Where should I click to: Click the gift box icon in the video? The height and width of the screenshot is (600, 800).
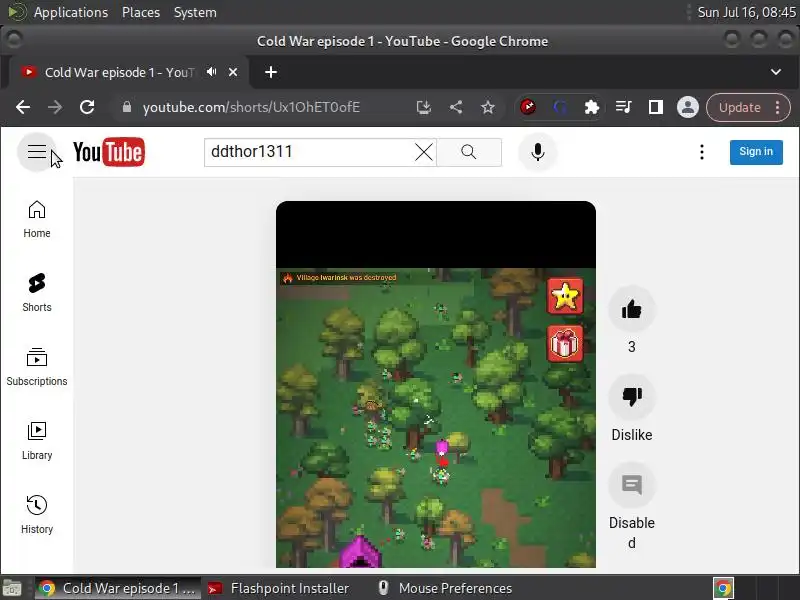pyautogui.click(x=565, y=343)
